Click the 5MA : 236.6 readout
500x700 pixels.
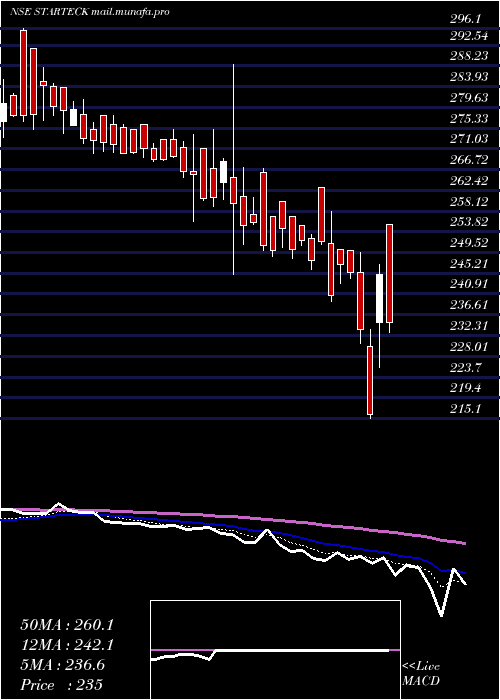click(x=62, y=665)
